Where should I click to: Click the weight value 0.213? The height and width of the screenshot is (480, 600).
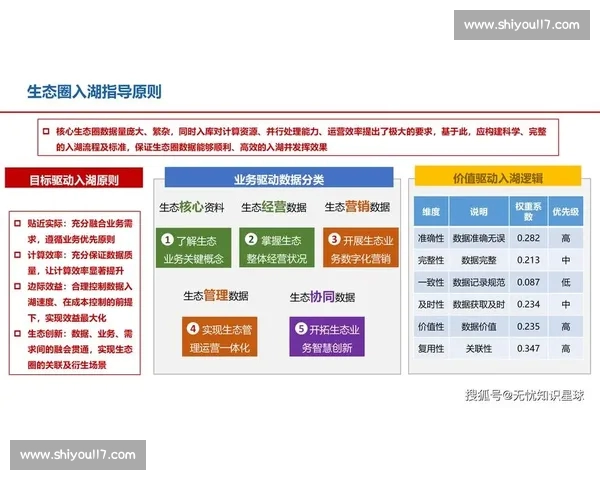[528, 260]
